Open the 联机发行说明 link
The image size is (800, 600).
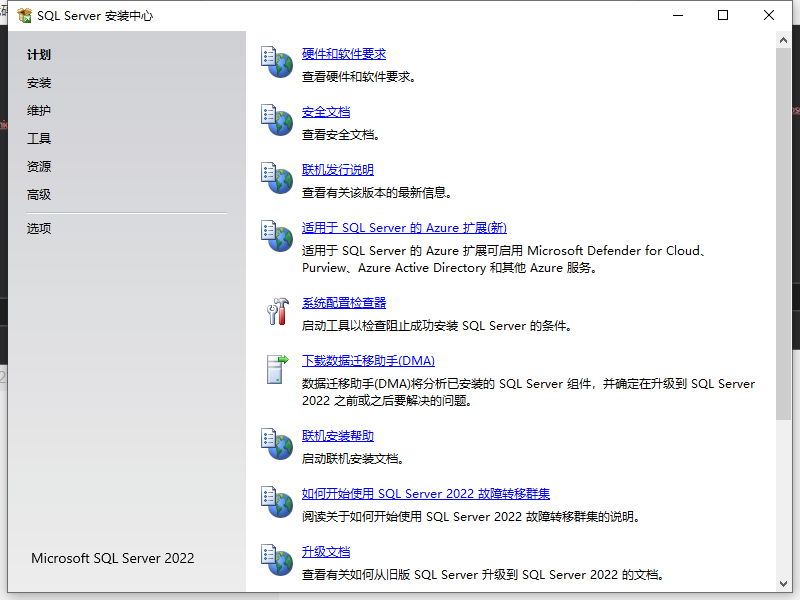coord(338,169)
